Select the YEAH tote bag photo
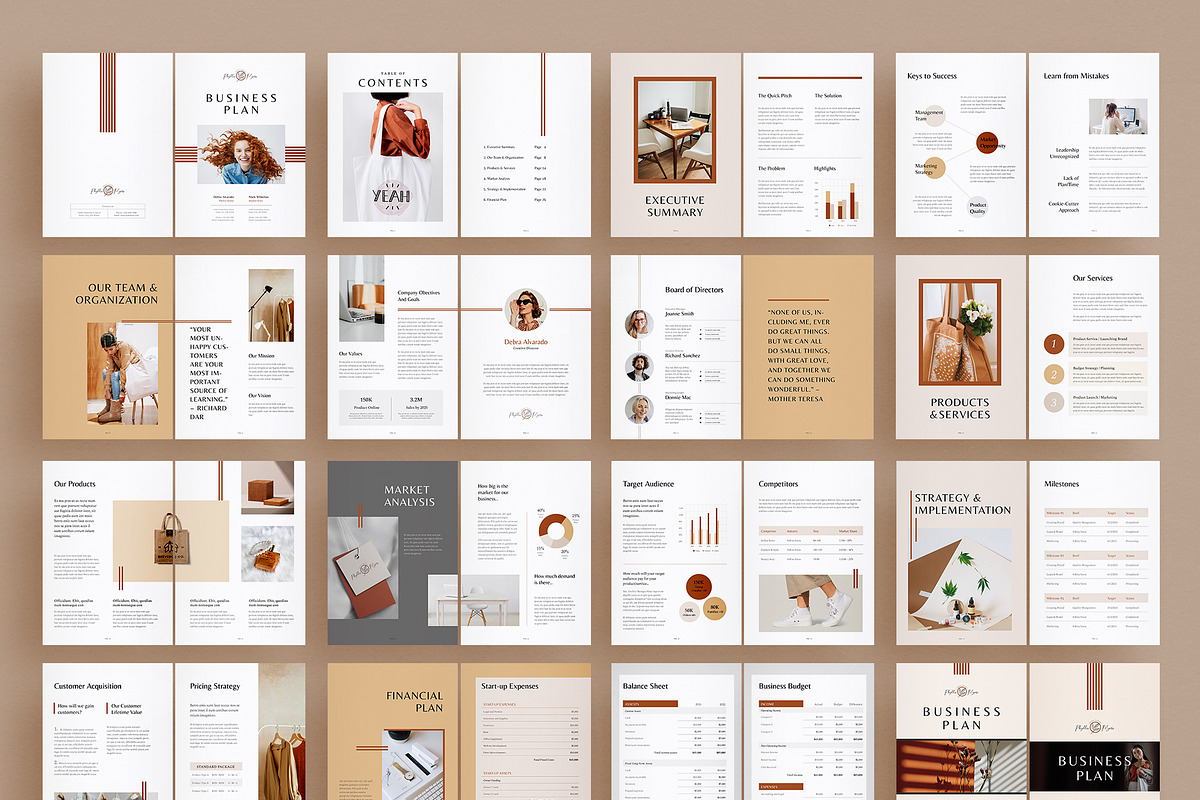The image size is (1200, 800). click(392, 158)
